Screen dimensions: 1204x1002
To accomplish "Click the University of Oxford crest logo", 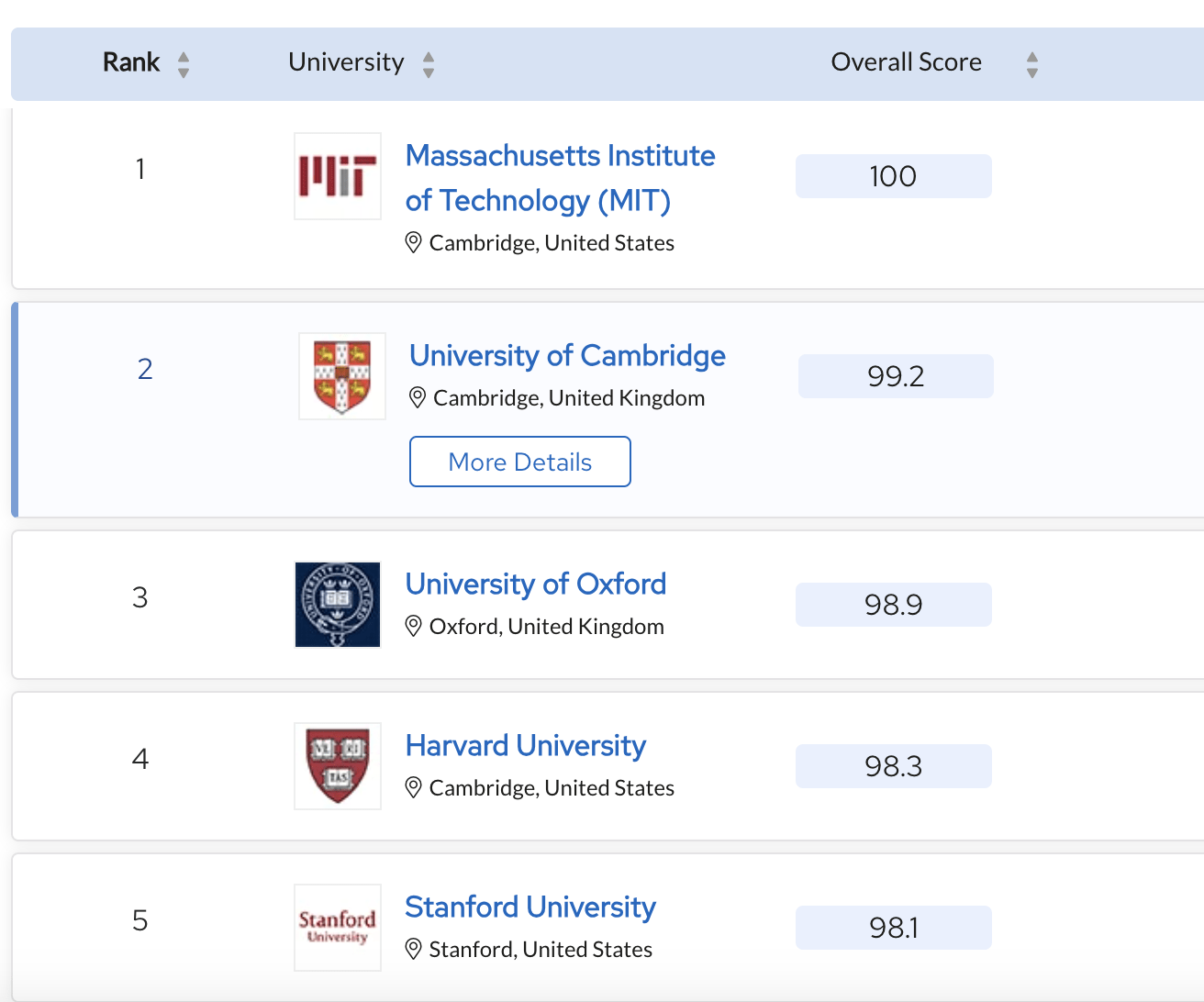I will point(337,605).
